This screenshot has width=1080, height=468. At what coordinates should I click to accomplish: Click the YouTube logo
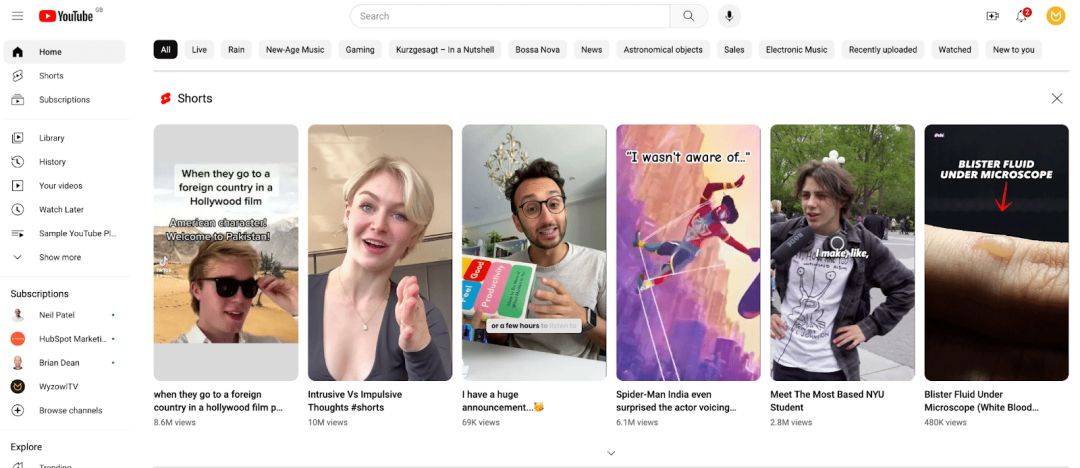(x=66, y=16)
